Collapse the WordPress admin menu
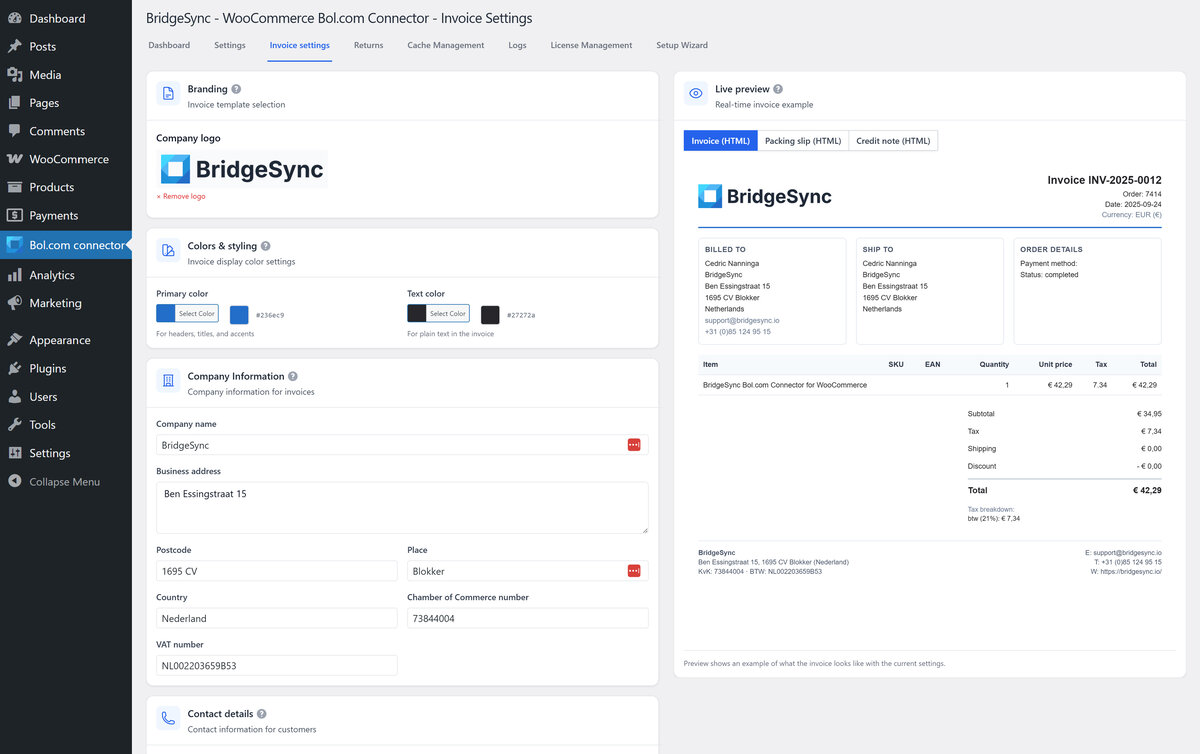Viewport: 1200px width, 754px height. point(64,481)
